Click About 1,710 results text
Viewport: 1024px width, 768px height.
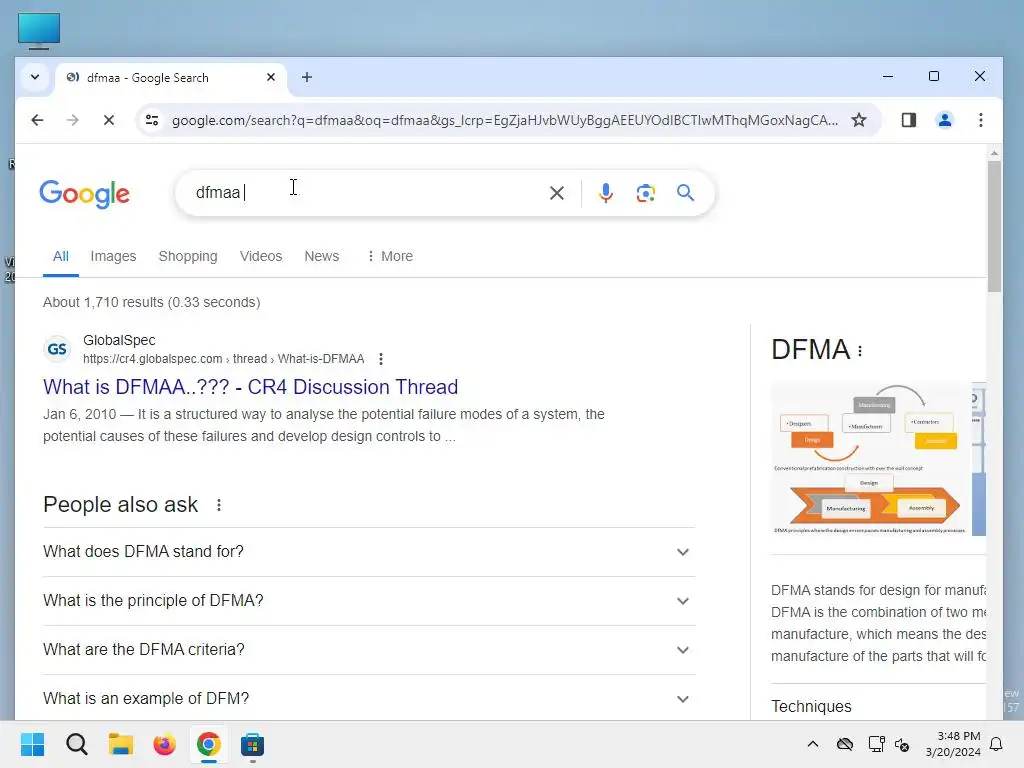coord(152,302)
